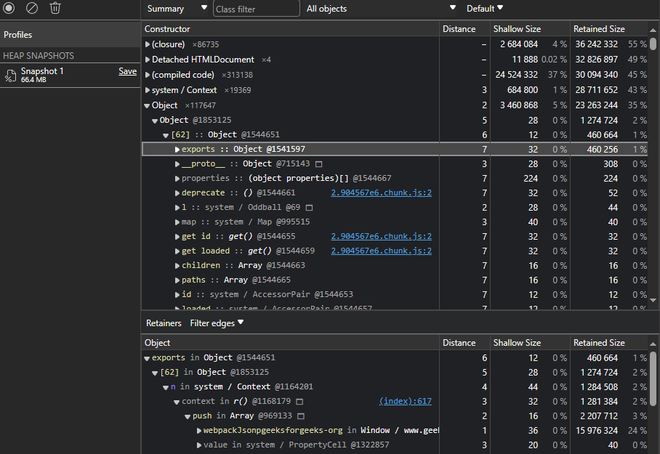
Task: Clear all profiles icon
Action: pyautogui.click(x=32, y=8)
